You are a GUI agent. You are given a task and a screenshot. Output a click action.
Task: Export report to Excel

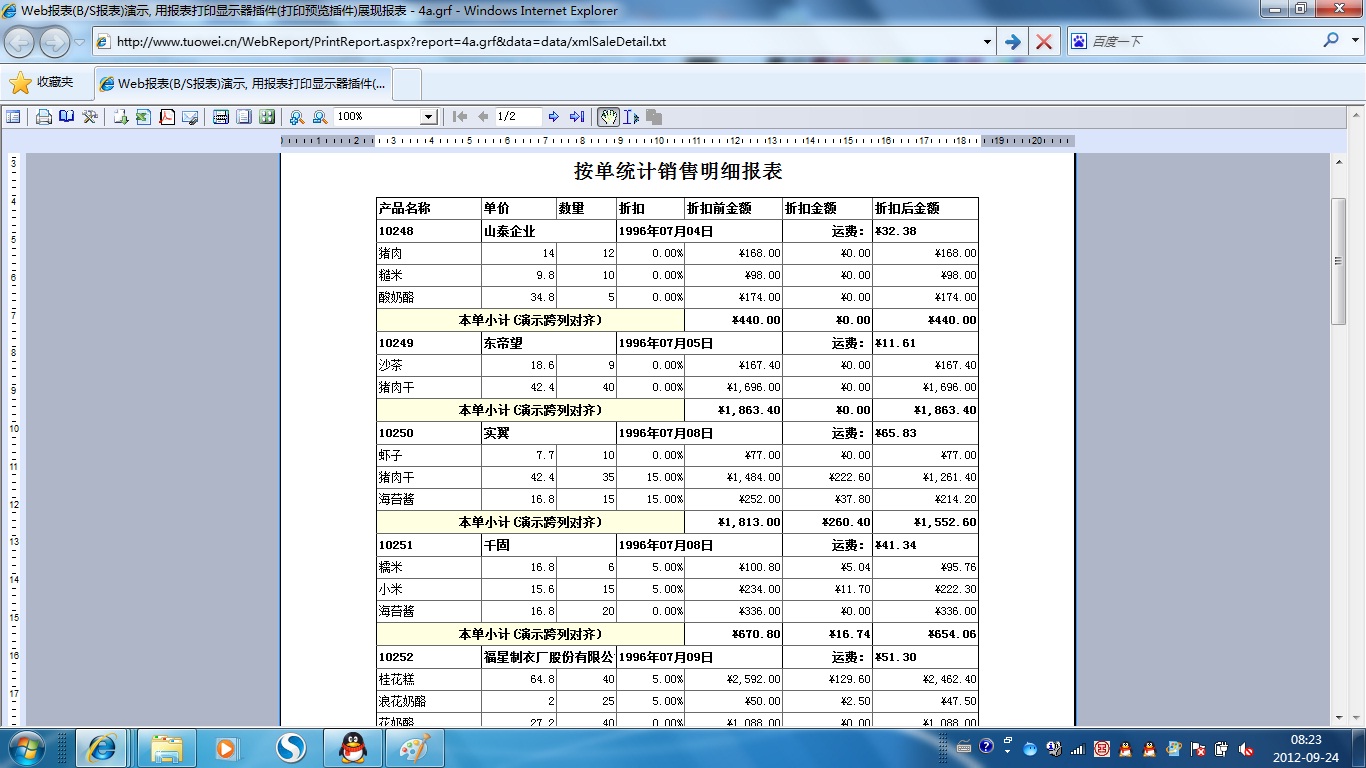[x=143, y=117]
